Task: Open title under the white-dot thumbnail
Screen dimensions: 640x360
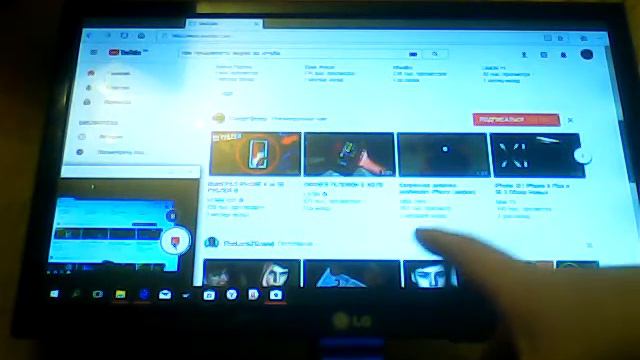Action: point(438,189)
